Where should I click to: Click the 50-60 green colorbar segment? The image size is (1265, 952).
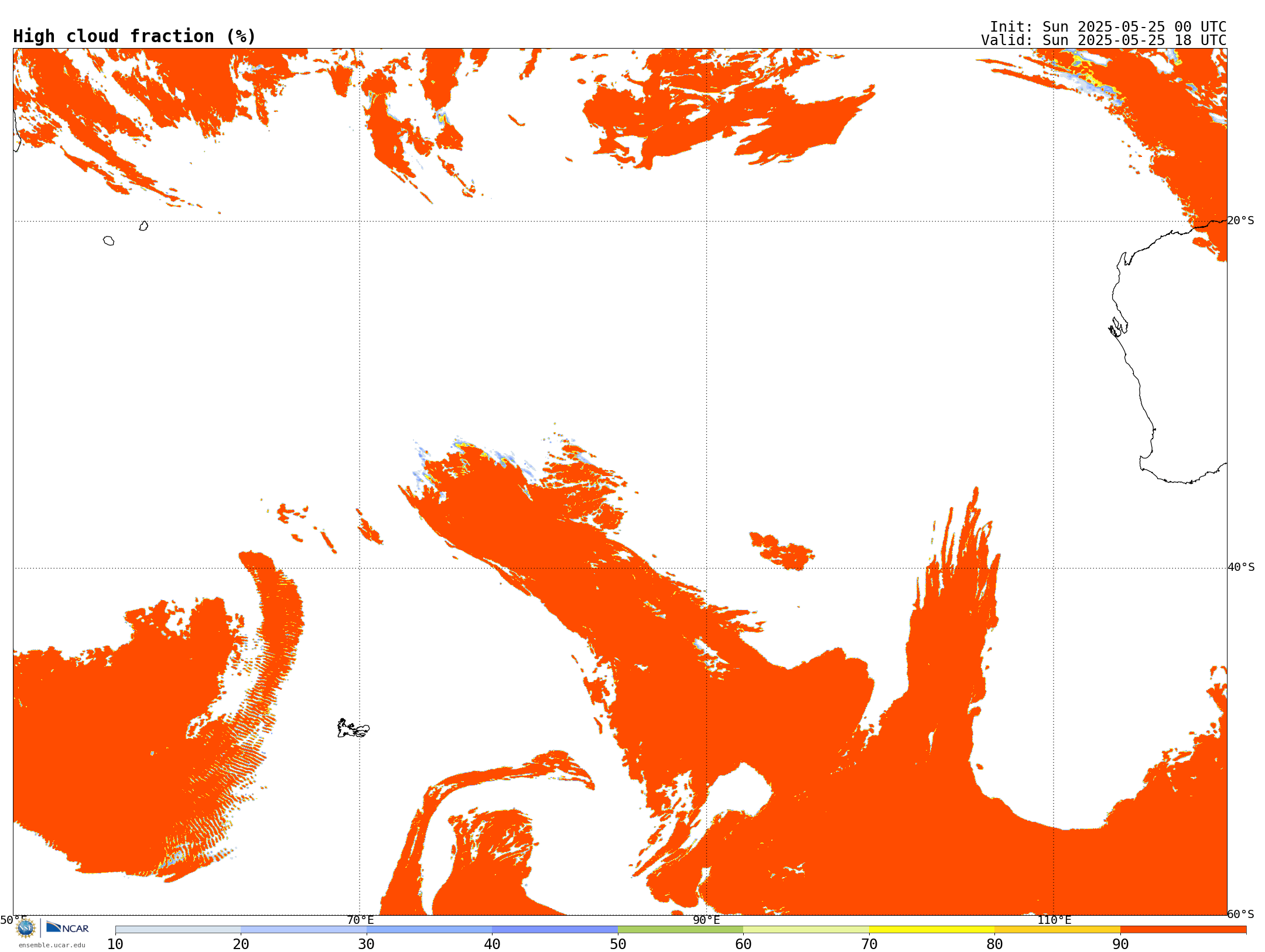[x=681, y=930]
